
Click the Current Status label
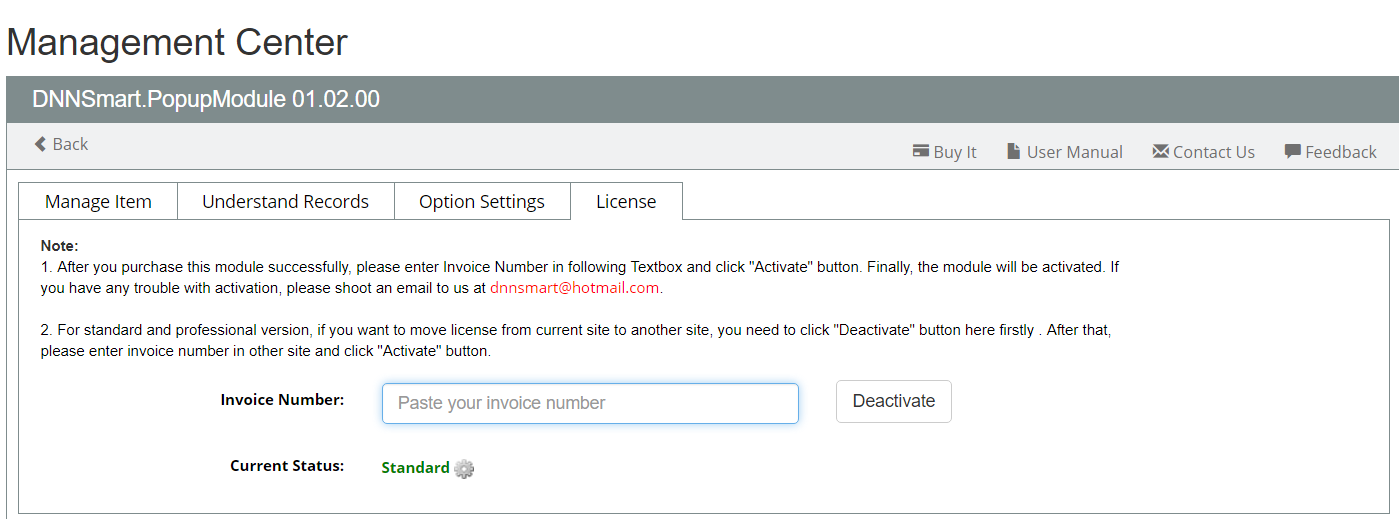(287, 465)
